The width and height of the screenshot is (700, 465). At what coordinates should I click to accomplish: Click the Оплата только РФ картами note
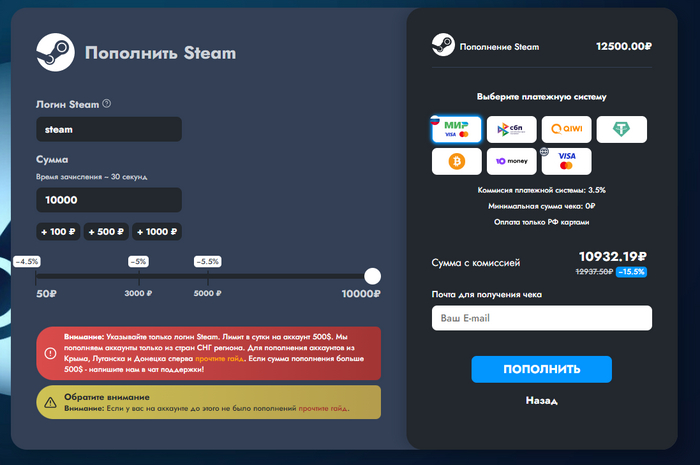(x=542, y=222)
